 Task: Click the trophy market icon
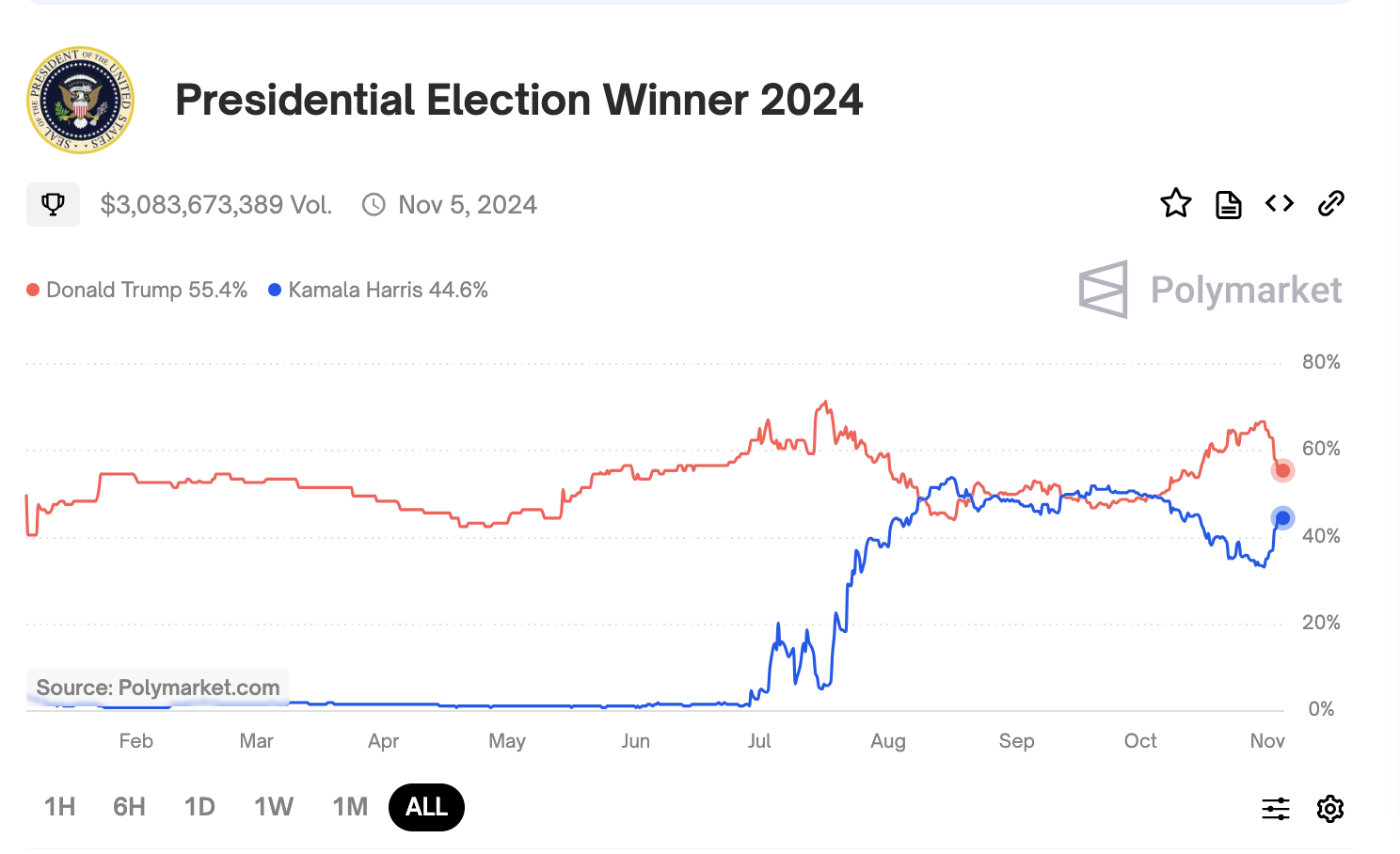click(x=53, y=204)
